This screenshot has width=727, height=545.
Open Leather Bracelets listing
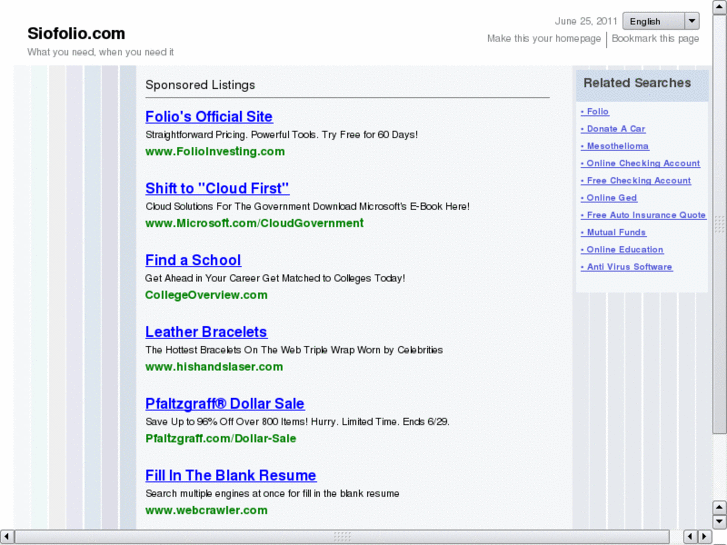click(x=206, y=332)
